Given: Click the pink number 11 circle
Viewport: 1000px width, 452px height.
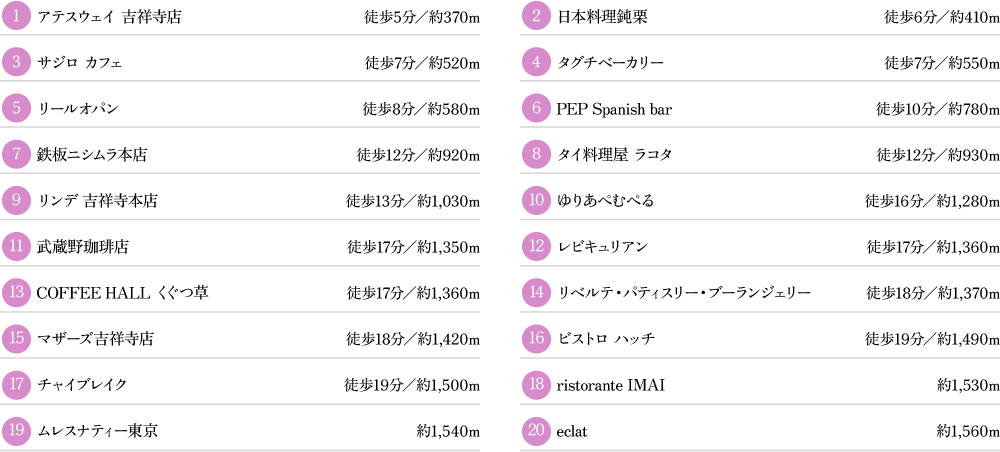Looking at the screenshot, I should point(17,247).
